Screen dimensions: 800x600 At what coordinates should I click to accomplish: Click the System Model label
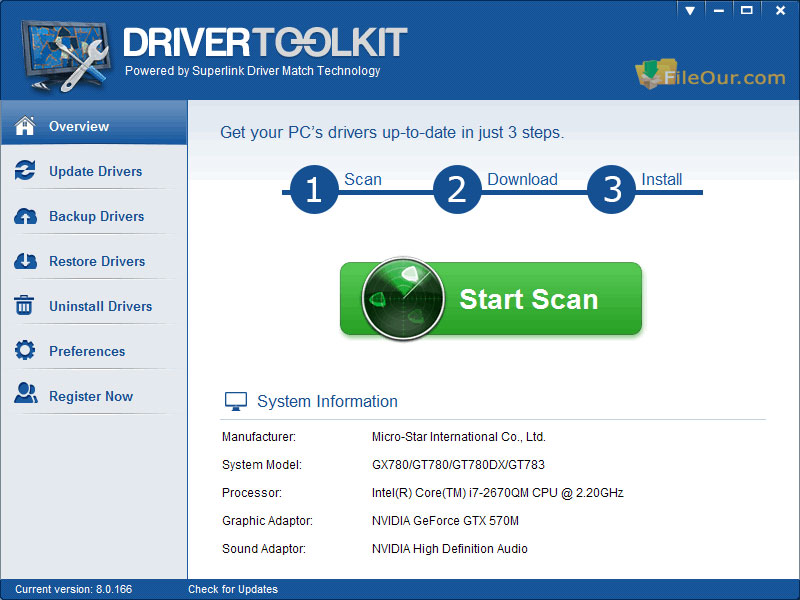tap(262, 465)
